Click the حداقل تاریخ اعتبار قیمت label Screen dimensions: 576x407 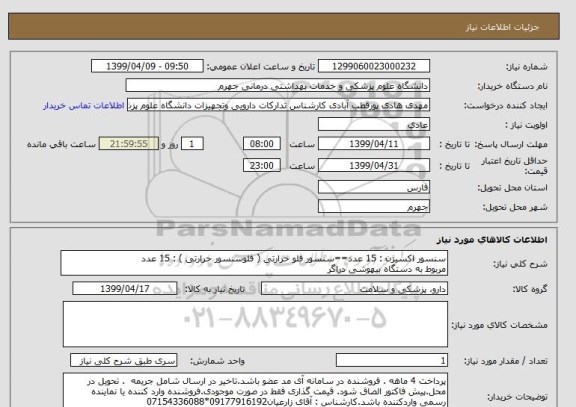tap(514, 166)
